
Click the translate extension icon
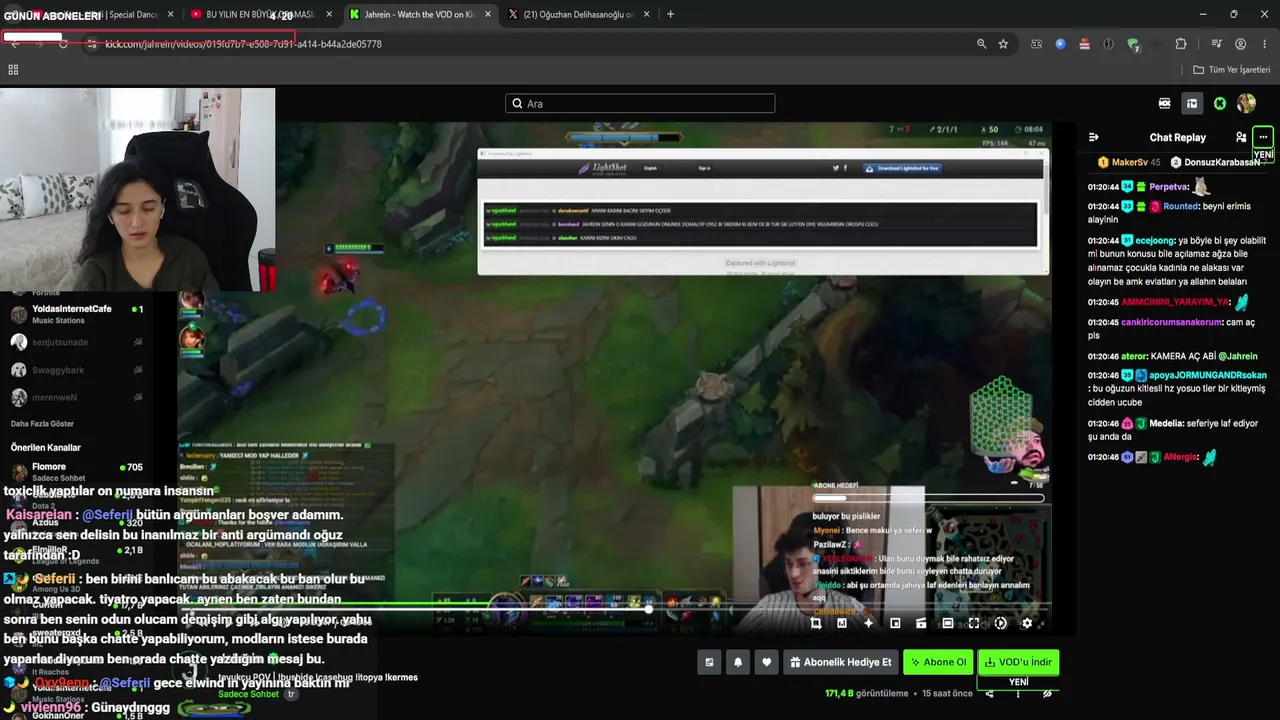click(1036, 44)
